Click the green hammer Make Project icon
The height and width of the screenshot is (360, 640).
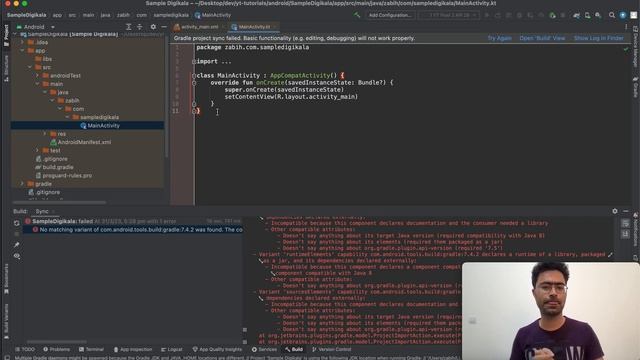357,15
